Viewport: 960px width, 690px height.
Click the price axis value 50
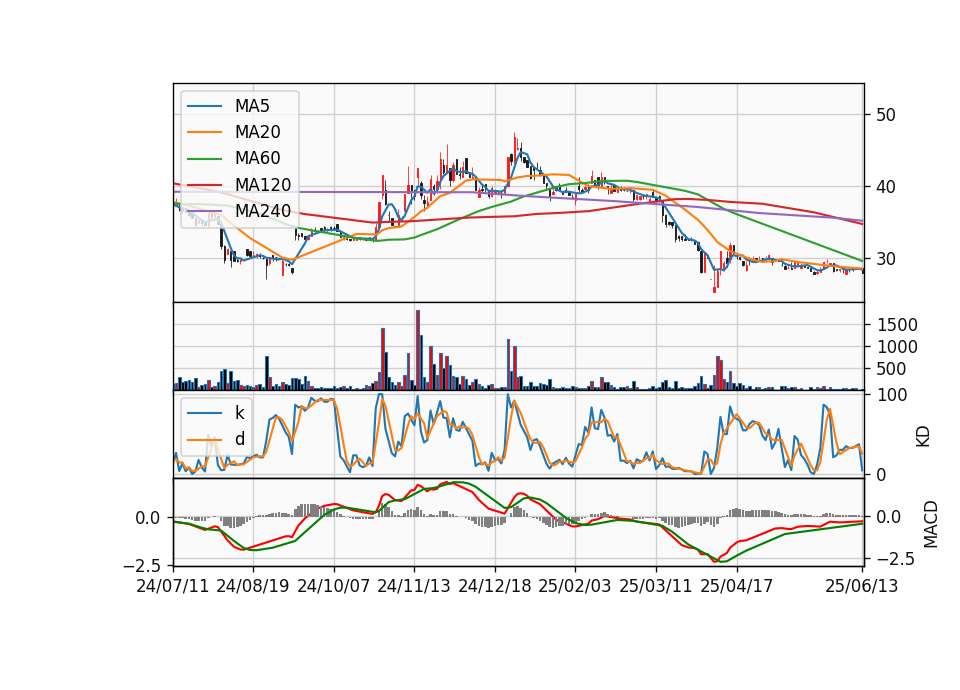pyautogui.click(x=885, y=115)
